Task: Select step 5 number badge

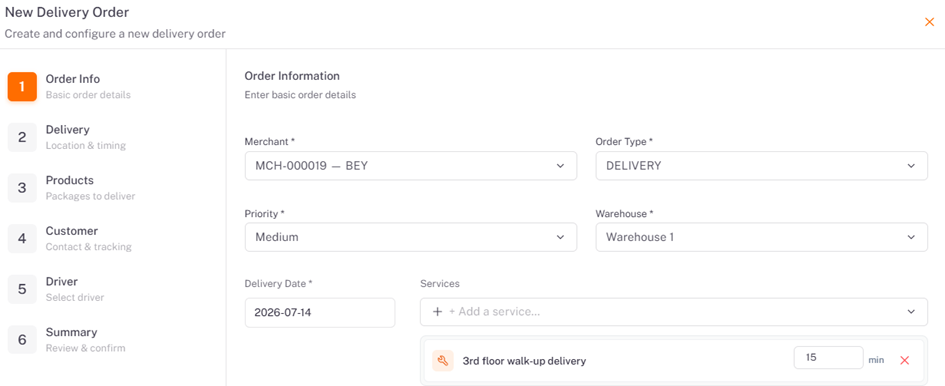Action: point(22,289)
